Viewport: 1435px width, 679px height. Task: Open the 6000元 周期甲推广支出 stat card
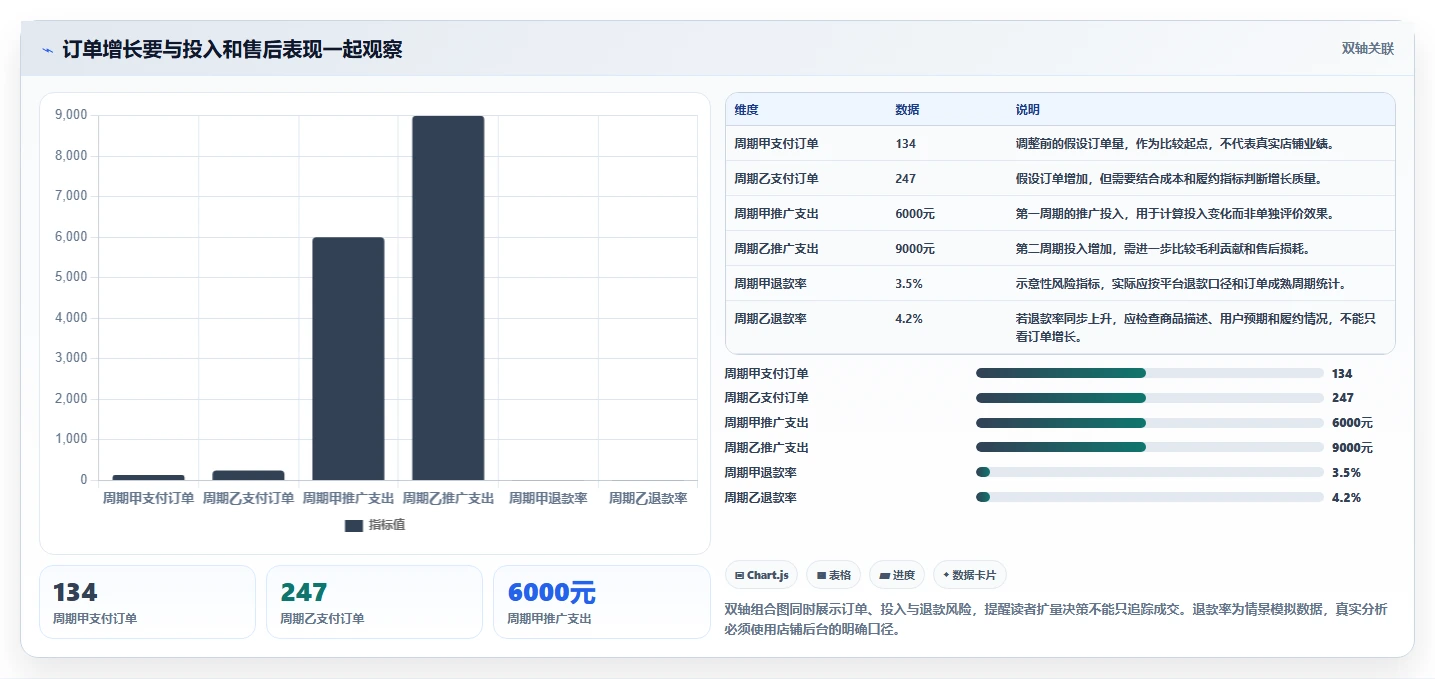click(x=601, y=602)
